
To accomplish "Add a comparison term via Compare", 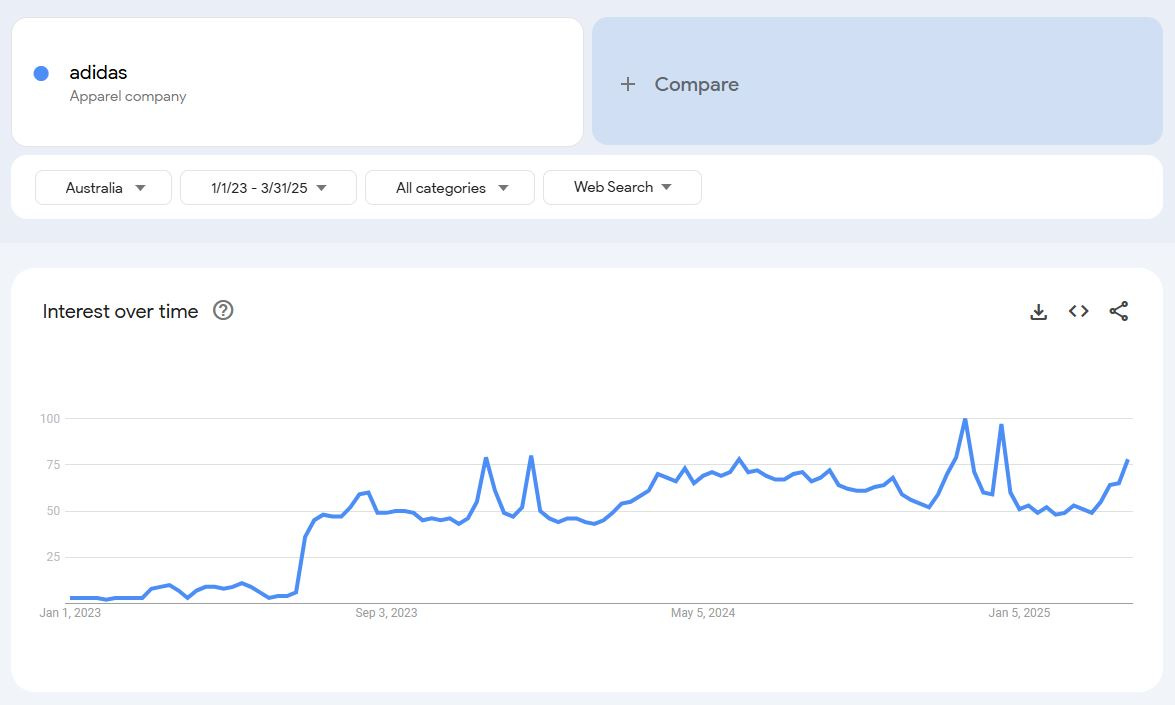I will [877, 81].
